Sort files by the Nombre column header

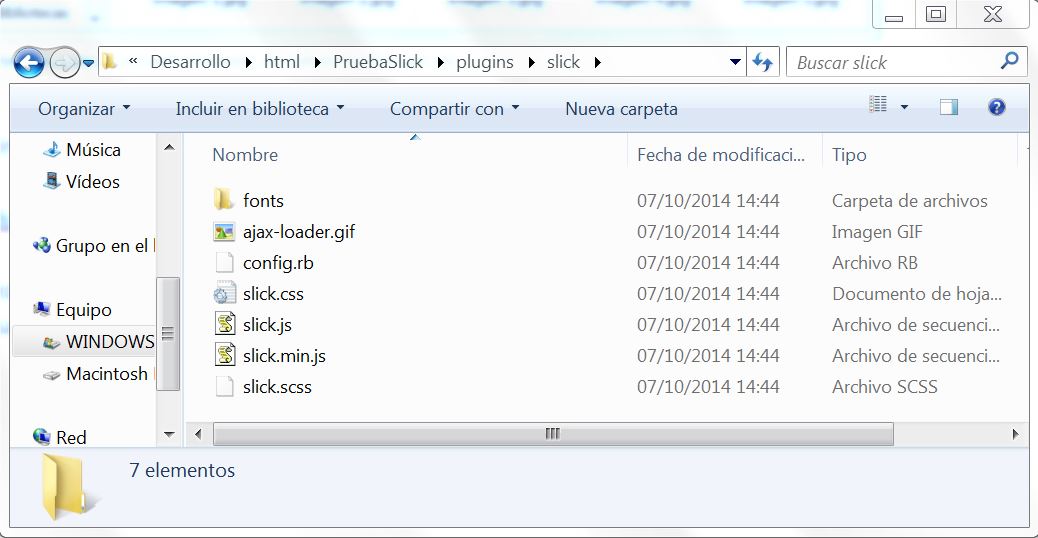(245, 155)
